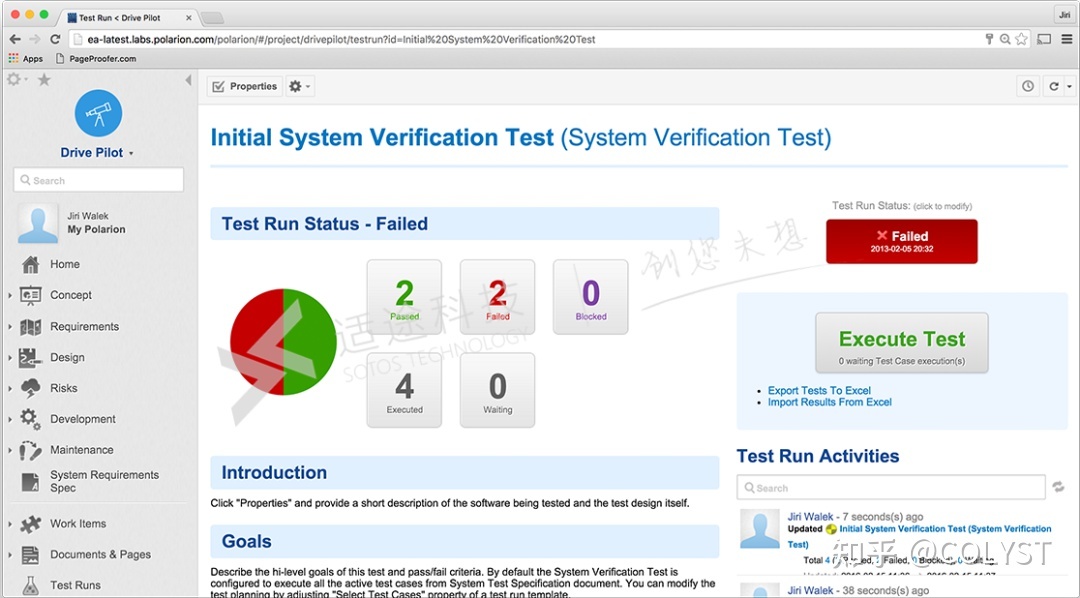This screenshot has width=1080, height=598.
Task: Open a new browser tab
Action: click(212, 17)
